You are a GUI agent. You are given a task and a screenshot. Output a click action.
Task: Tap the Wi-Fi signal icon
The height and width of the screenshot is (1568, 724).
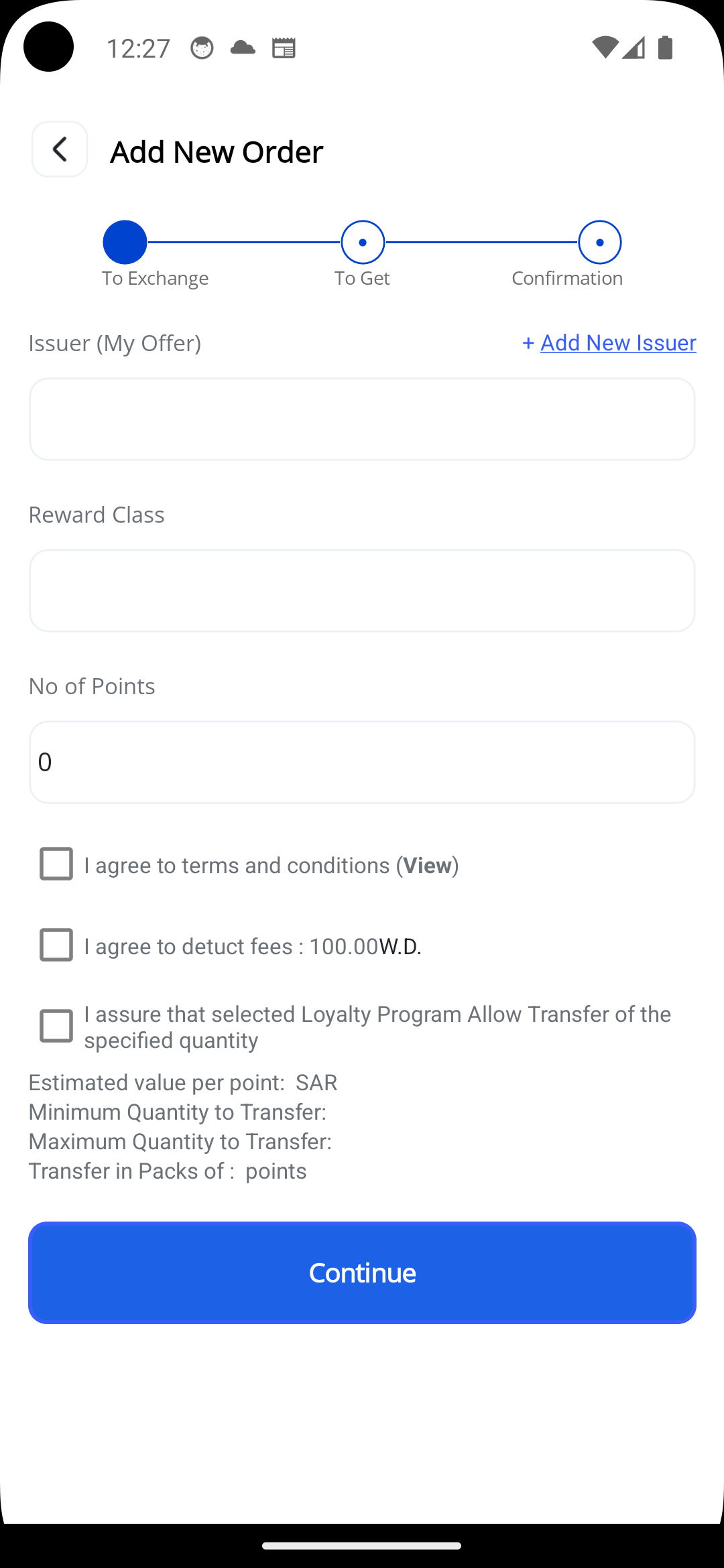[x=605, y=48]
